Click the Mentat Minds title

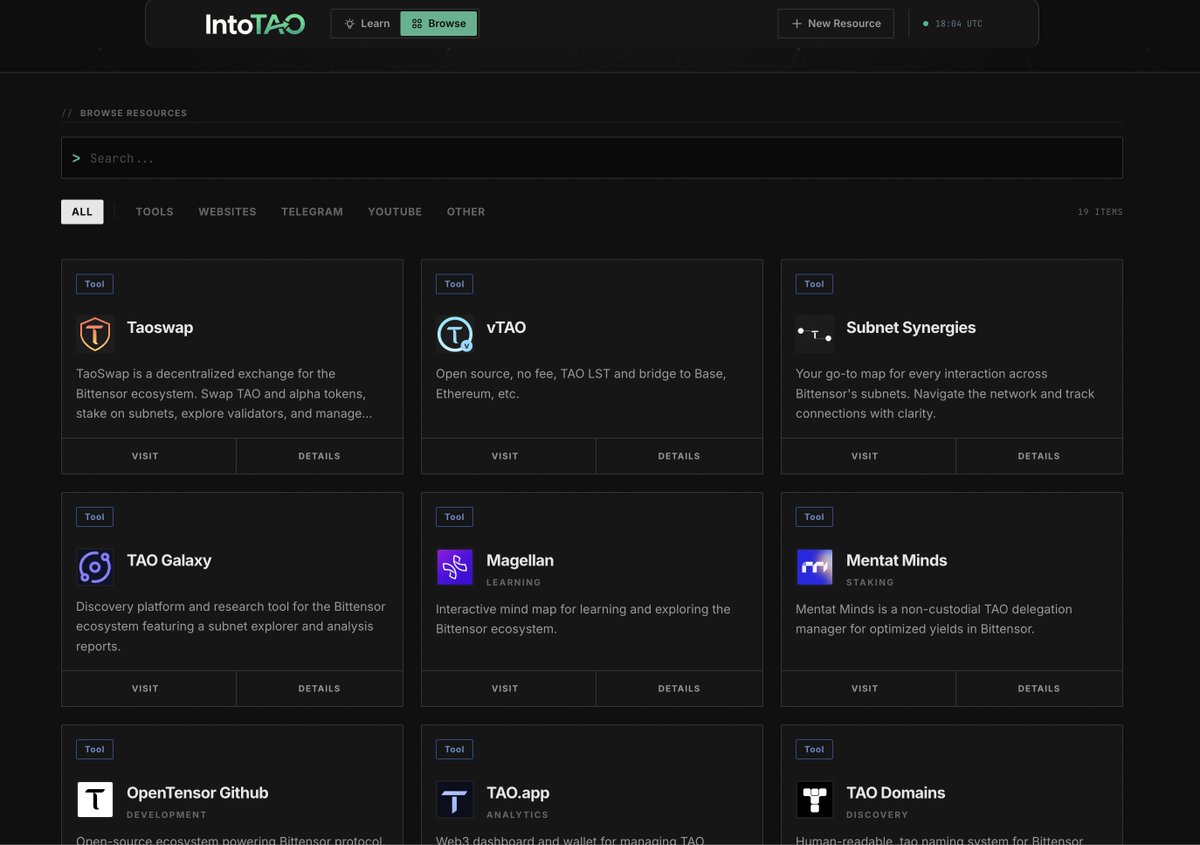(x=897, y=561)
